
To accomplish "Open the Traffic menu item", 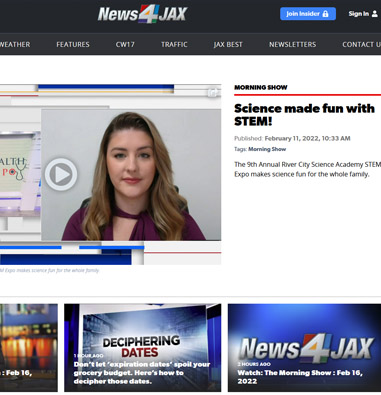I will pyautogui.click(x=174, y=44).
